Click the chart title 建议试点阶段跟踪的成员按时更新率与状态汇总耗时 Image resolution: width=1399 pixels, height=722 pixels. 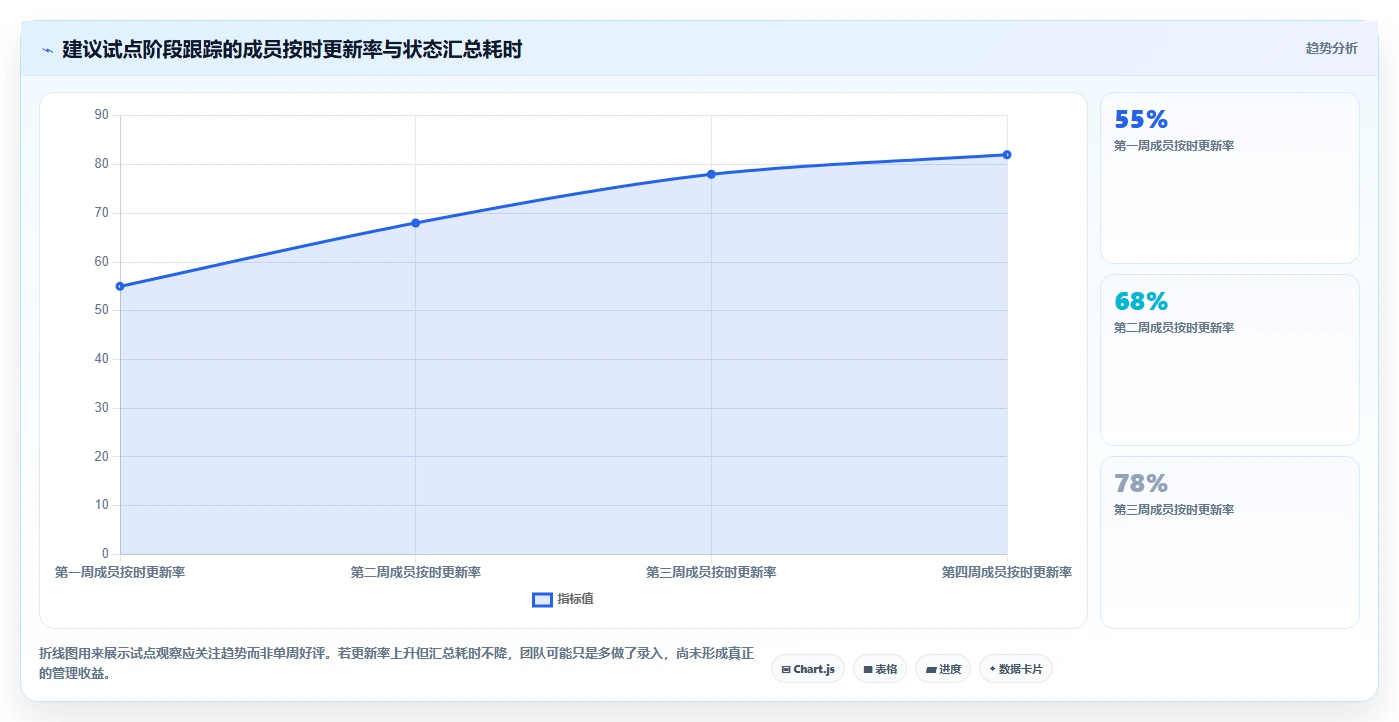click(x=292, y=49)
